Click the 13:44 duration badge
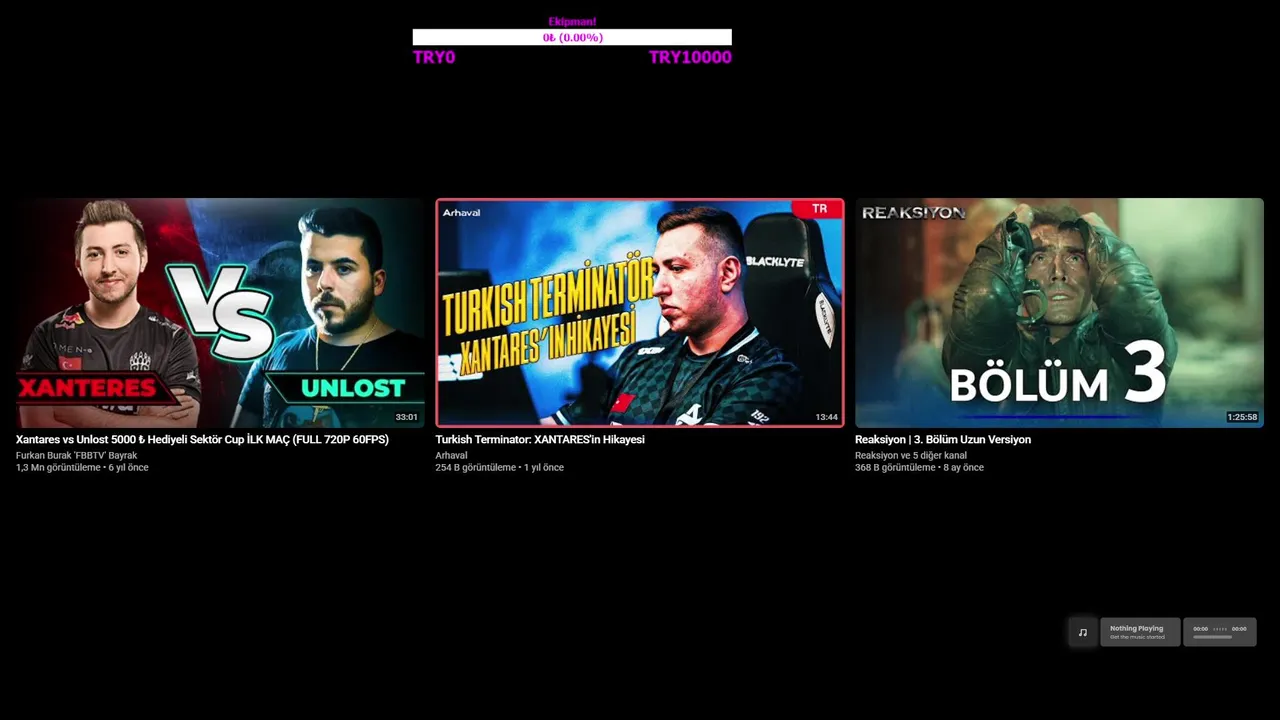The image size is (1280, 720). 826,417
